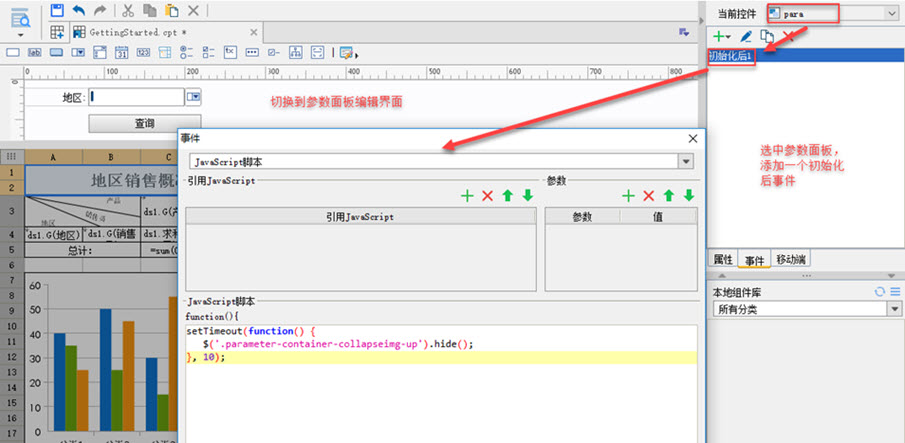This screenshot has width=905, height=443.
Task: Select the single checkbox widget tool
Action: pyautogui.click(x=274, y=52)
